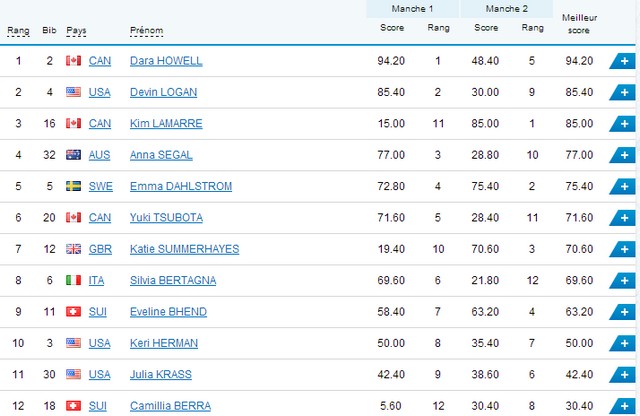Click the plus icon in Yuki TSUBOTA's row
This screenshot has width=640, height=416.
point(623,218)
